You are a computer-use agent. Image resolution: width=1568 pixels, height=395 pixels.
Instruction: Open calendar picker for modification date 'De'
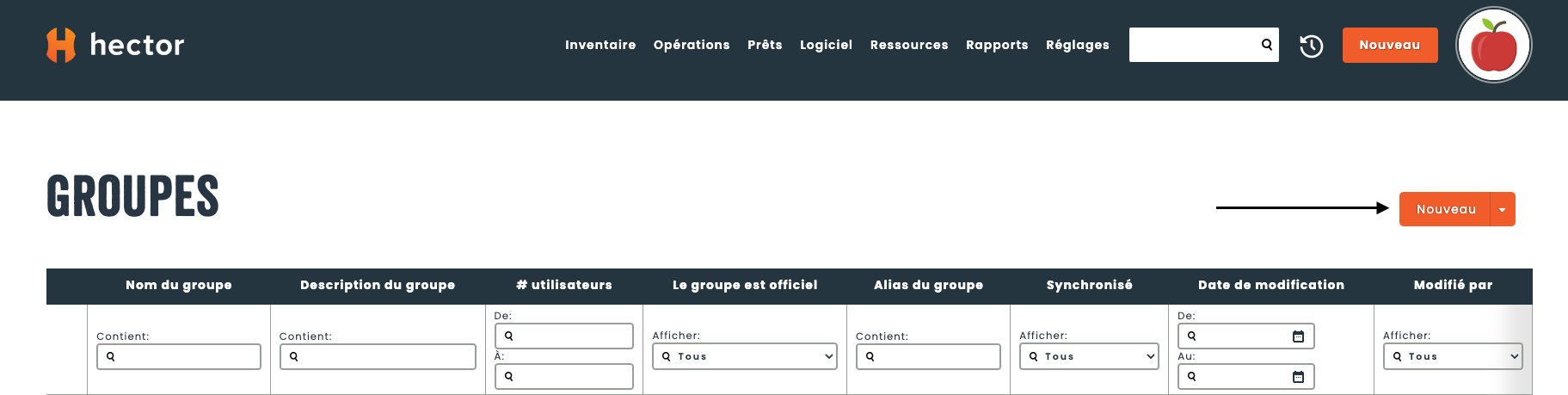[1298, 336]
